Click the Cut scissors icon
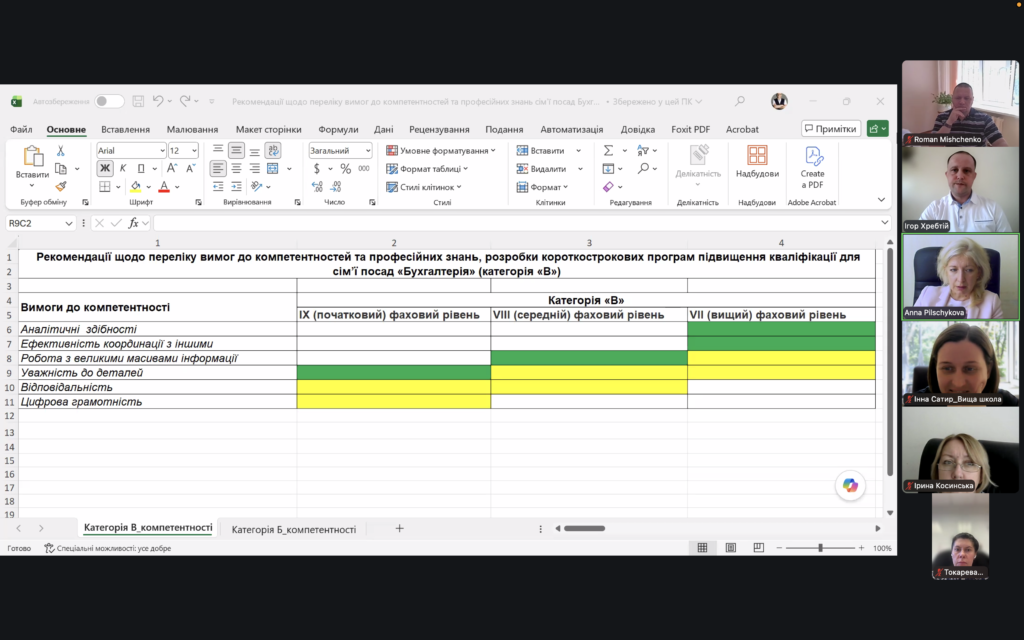Viewport: 1024px width, 640px height. click(60, 151)
